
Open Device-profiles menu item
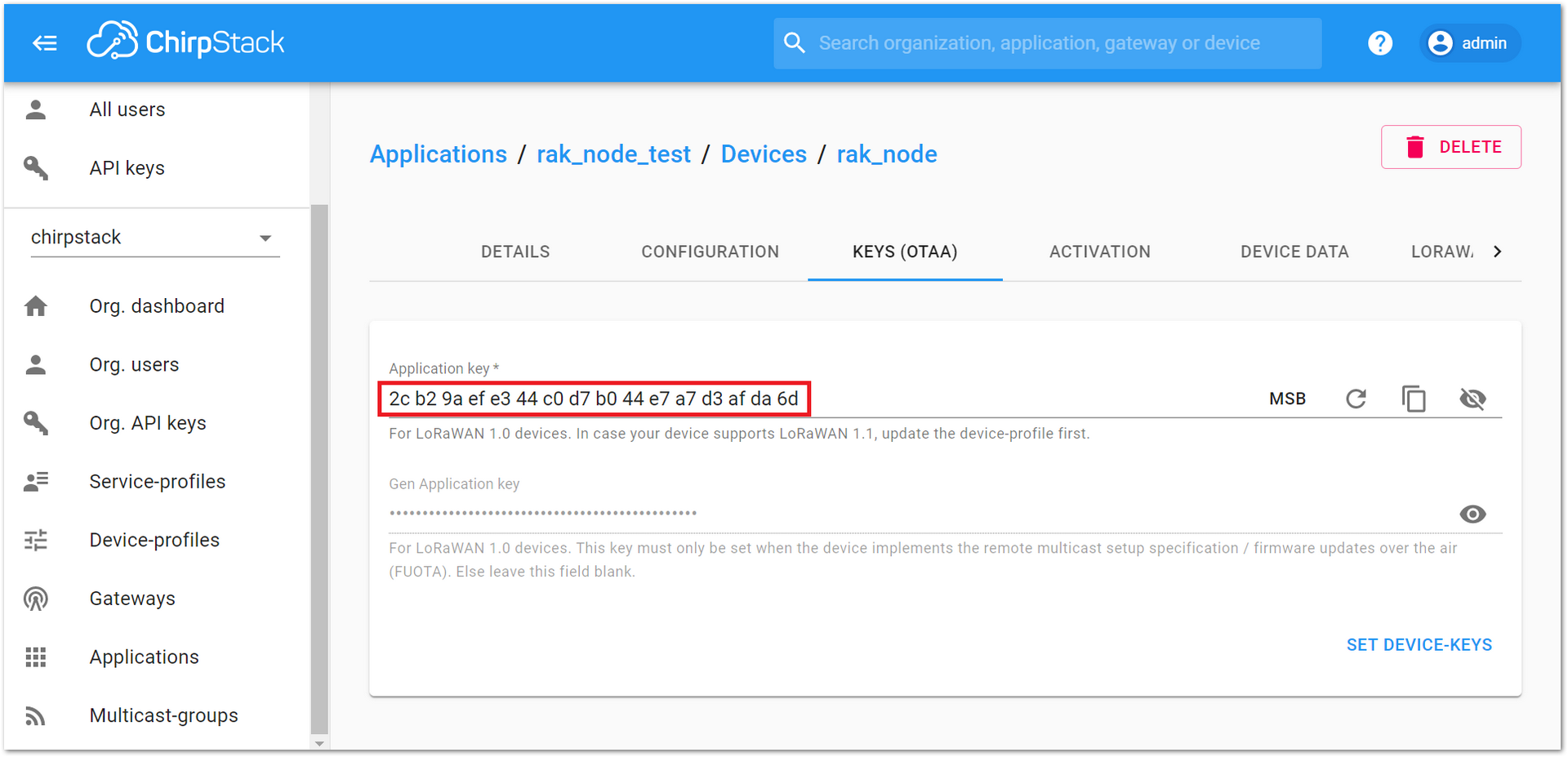(x=157, y=540)
